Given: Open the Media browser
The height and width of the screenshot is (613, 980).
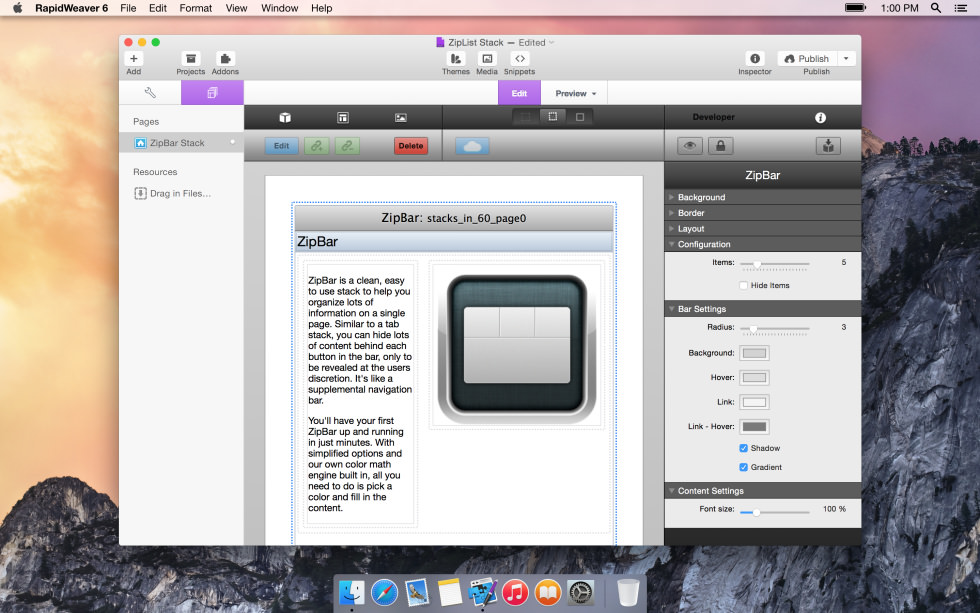Looking at the screenshot, I should tap(487, 59).
